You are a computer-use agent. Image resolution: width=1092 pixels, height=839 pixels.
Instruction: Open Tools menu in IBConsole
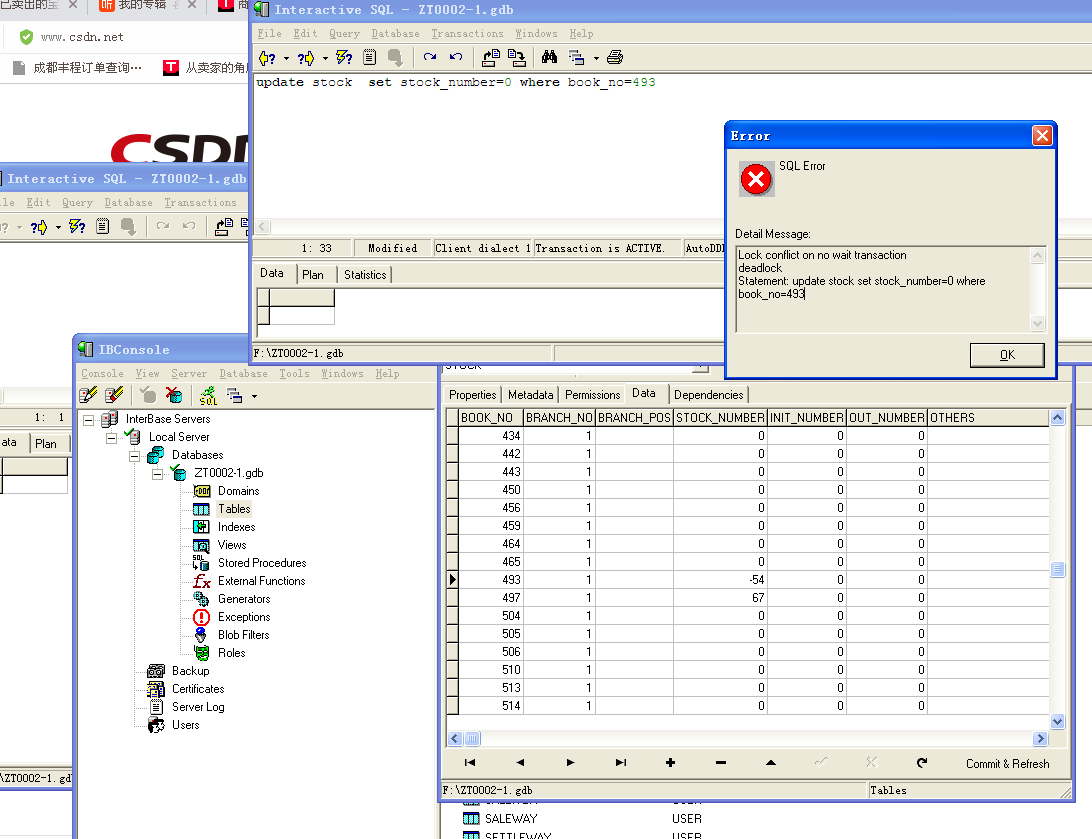(x=294, y=374)
